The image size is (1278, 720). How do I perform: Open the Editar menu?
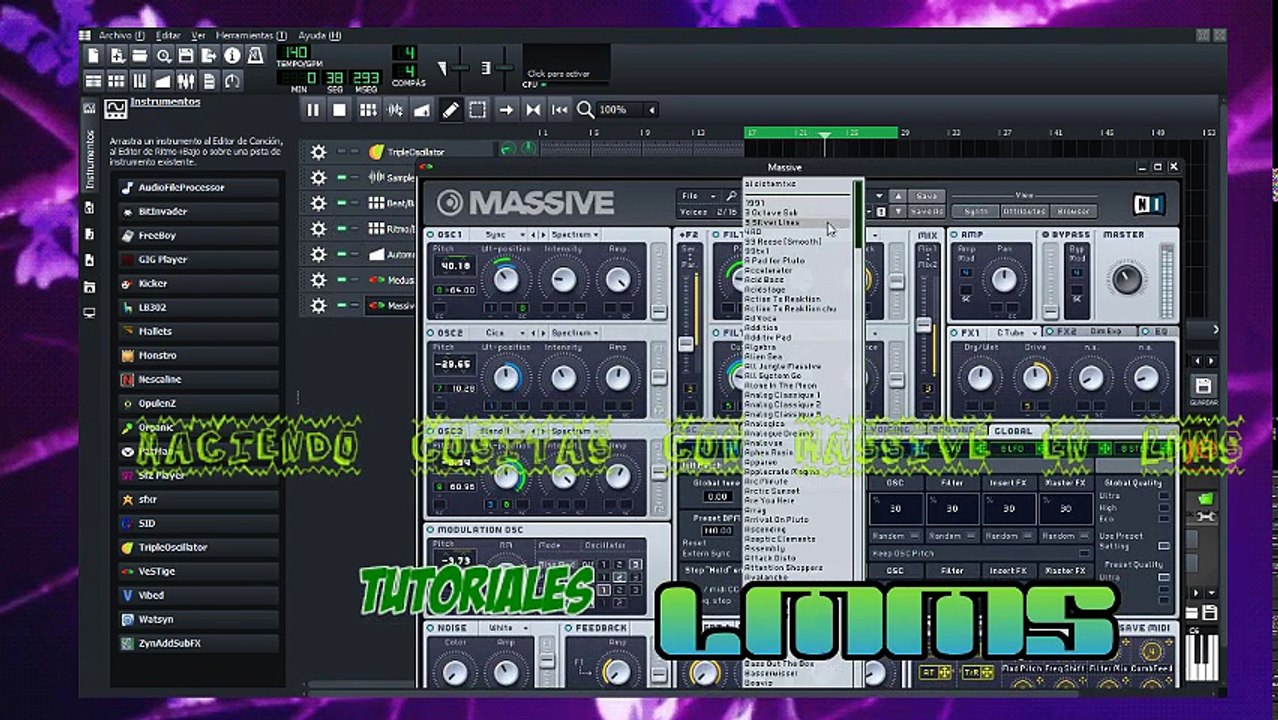[x=168, y=35]
